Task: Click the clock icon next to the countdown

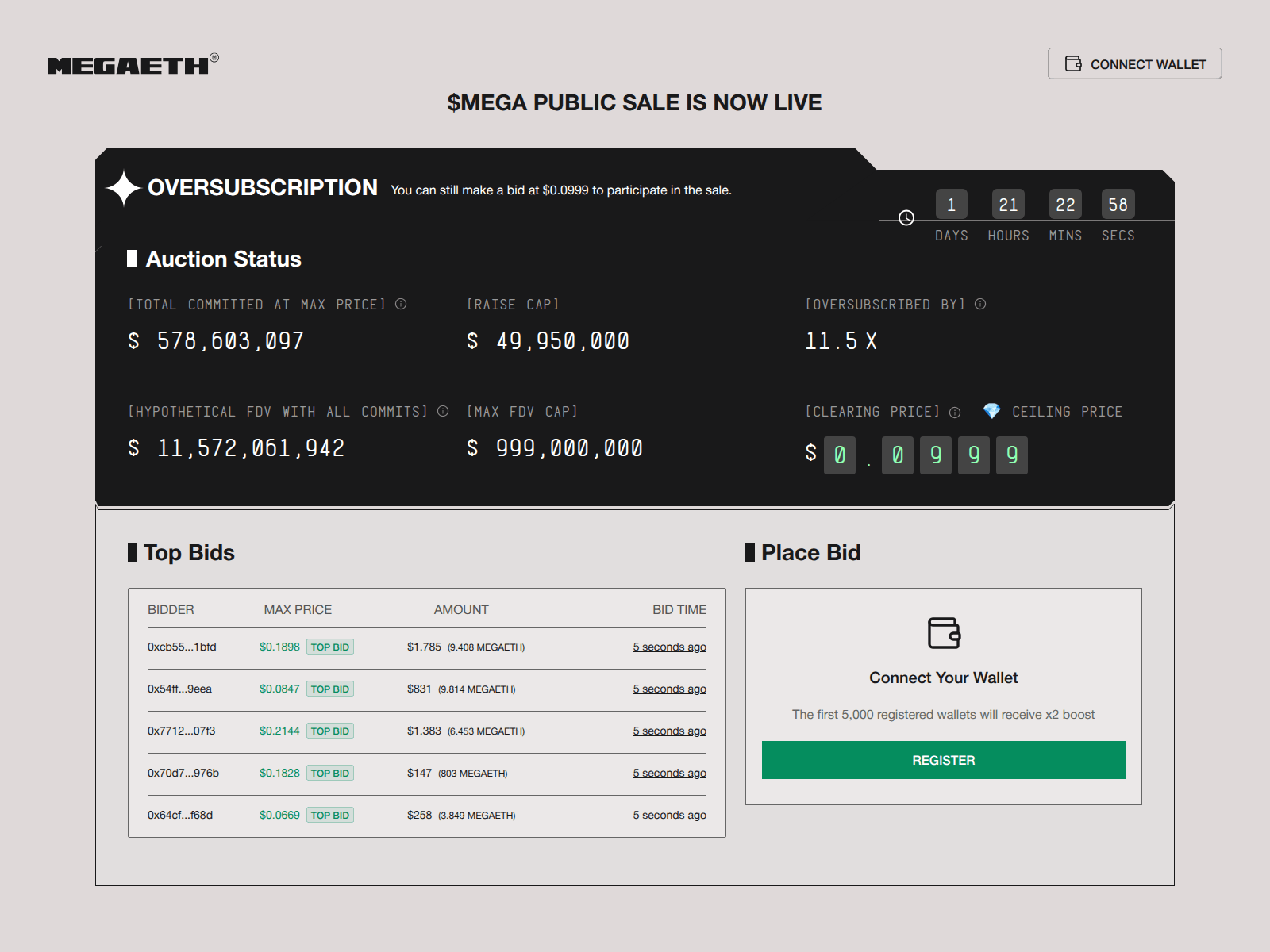Action: (x=905, y=217)
